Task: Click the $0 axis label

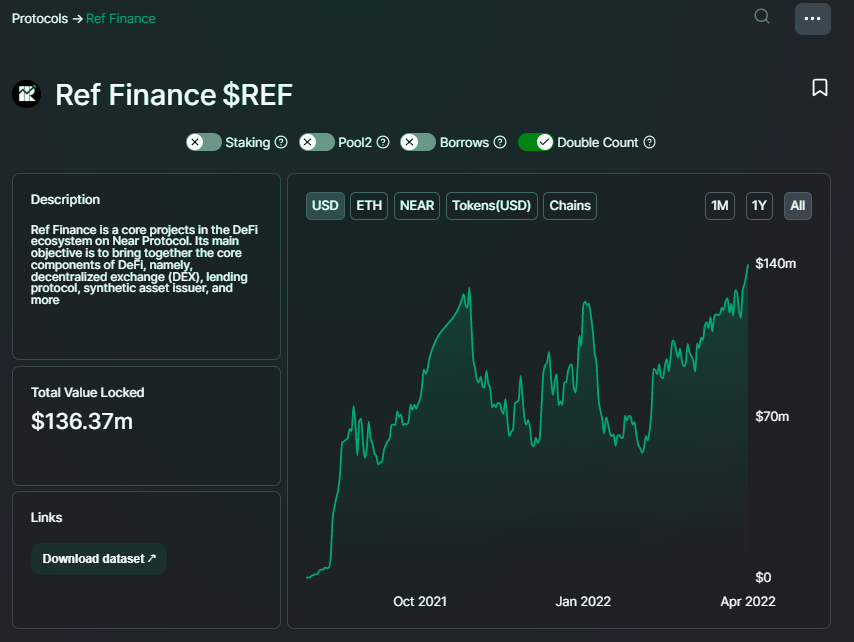Action: click(x=763, y=577)
